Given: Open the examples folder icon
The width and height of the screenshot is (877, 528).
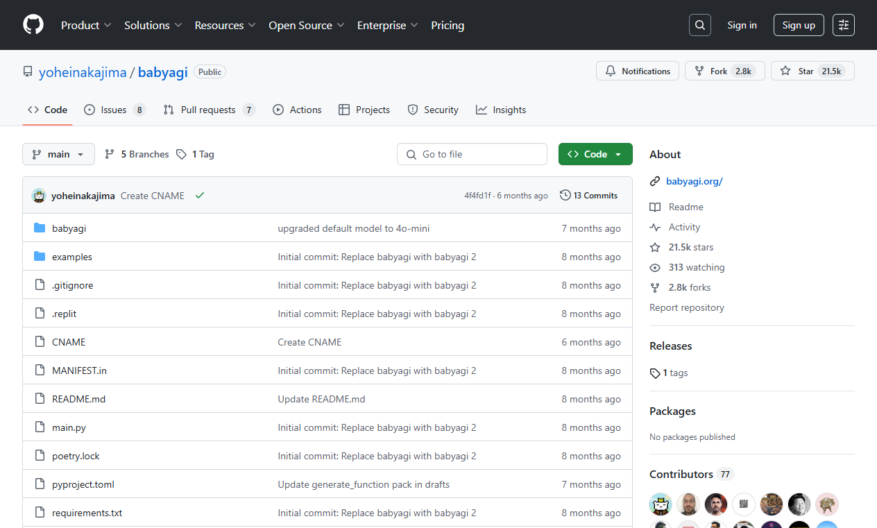Looking at the screenshot, I should [39, 256].
